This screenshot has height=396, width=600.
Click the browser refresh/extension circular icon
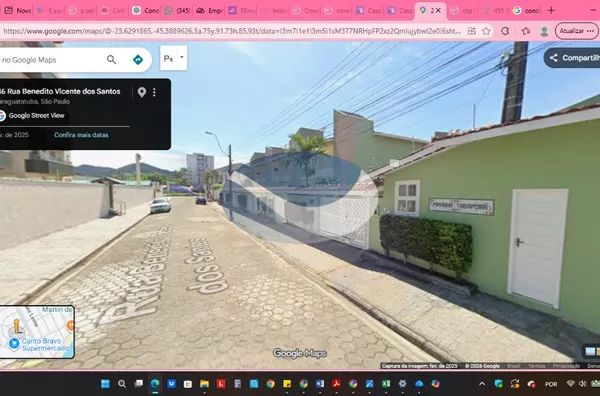point(505,31)
